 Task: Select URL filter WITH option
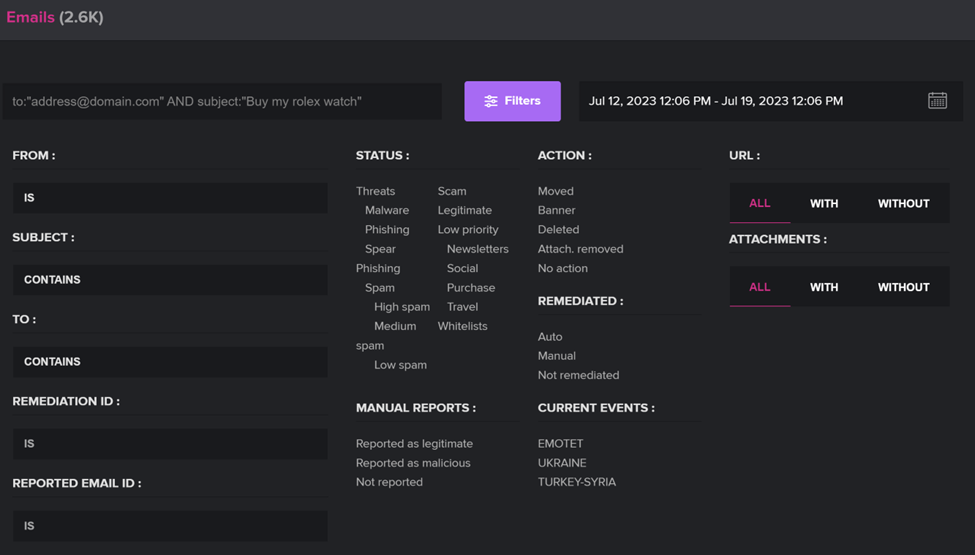824,203
